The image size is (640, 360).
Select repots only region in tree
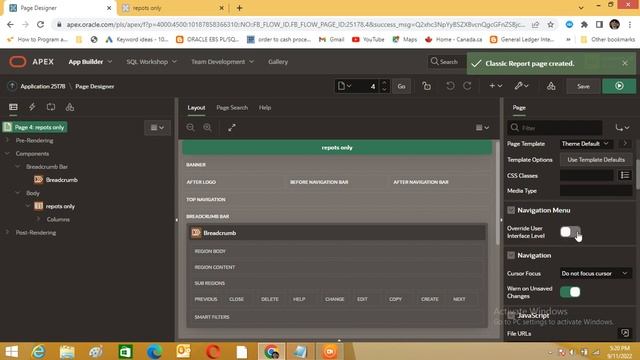click(x=60, y=206)
